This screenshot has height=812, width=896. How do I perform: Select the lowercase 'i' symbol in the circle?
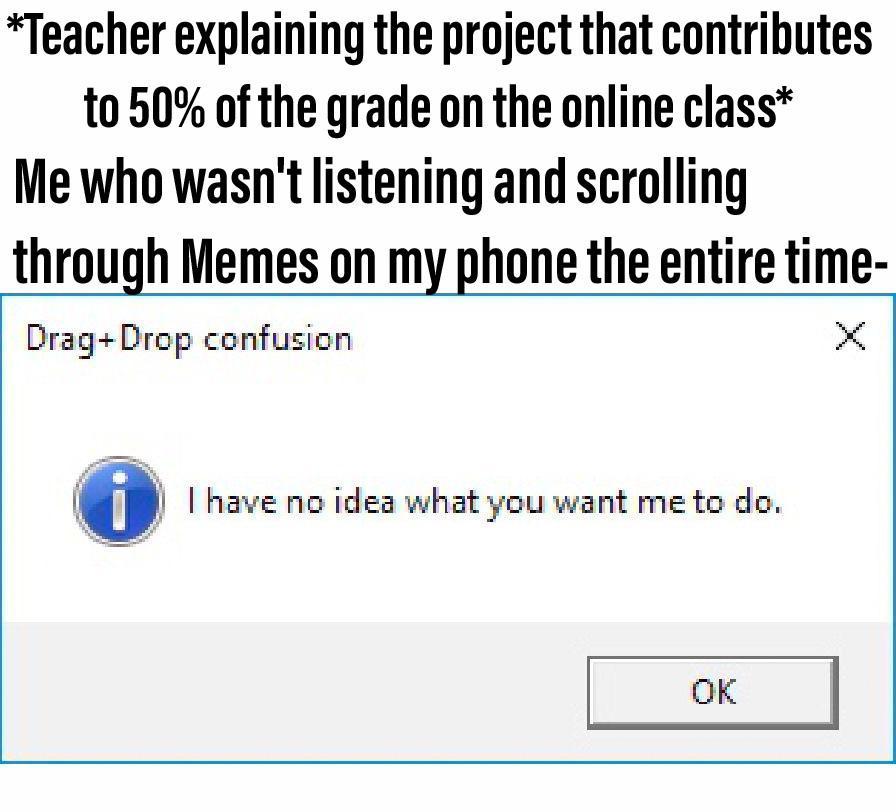[x=120, y=500]
